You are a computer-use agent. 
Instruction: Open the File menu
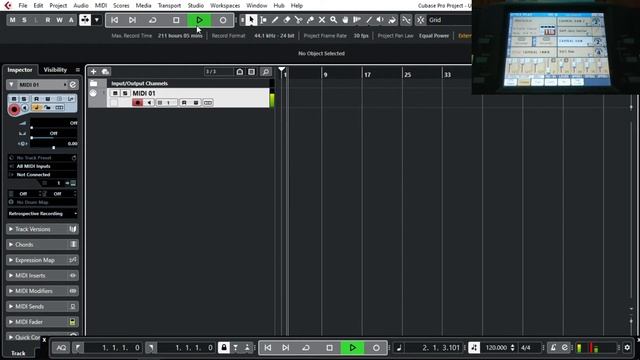click(x=23, y=6)
